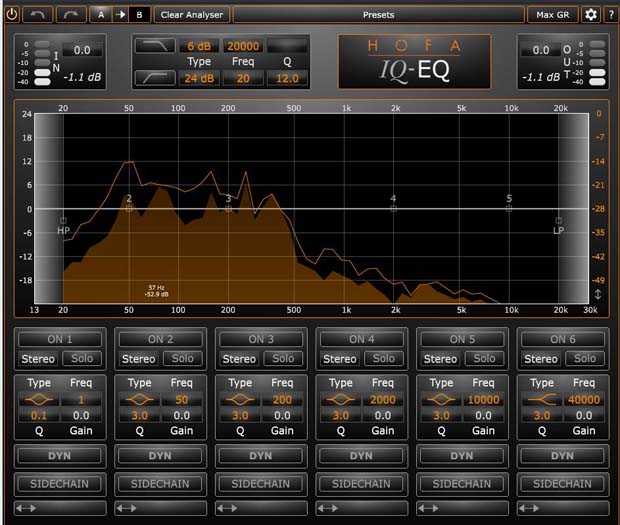The image size is (620, 525).
Task: Toggle ON 3 band switch
Action: pos(261,339)
